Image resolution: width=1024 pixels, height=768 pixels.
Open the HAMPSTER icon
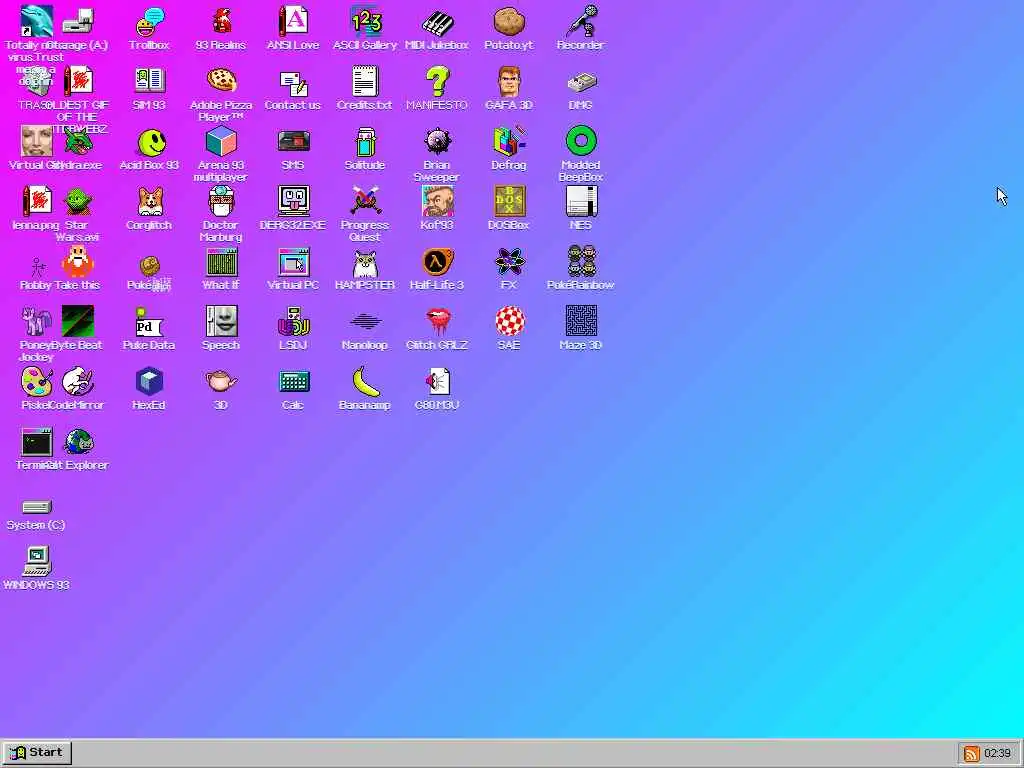tap(365, 263)
